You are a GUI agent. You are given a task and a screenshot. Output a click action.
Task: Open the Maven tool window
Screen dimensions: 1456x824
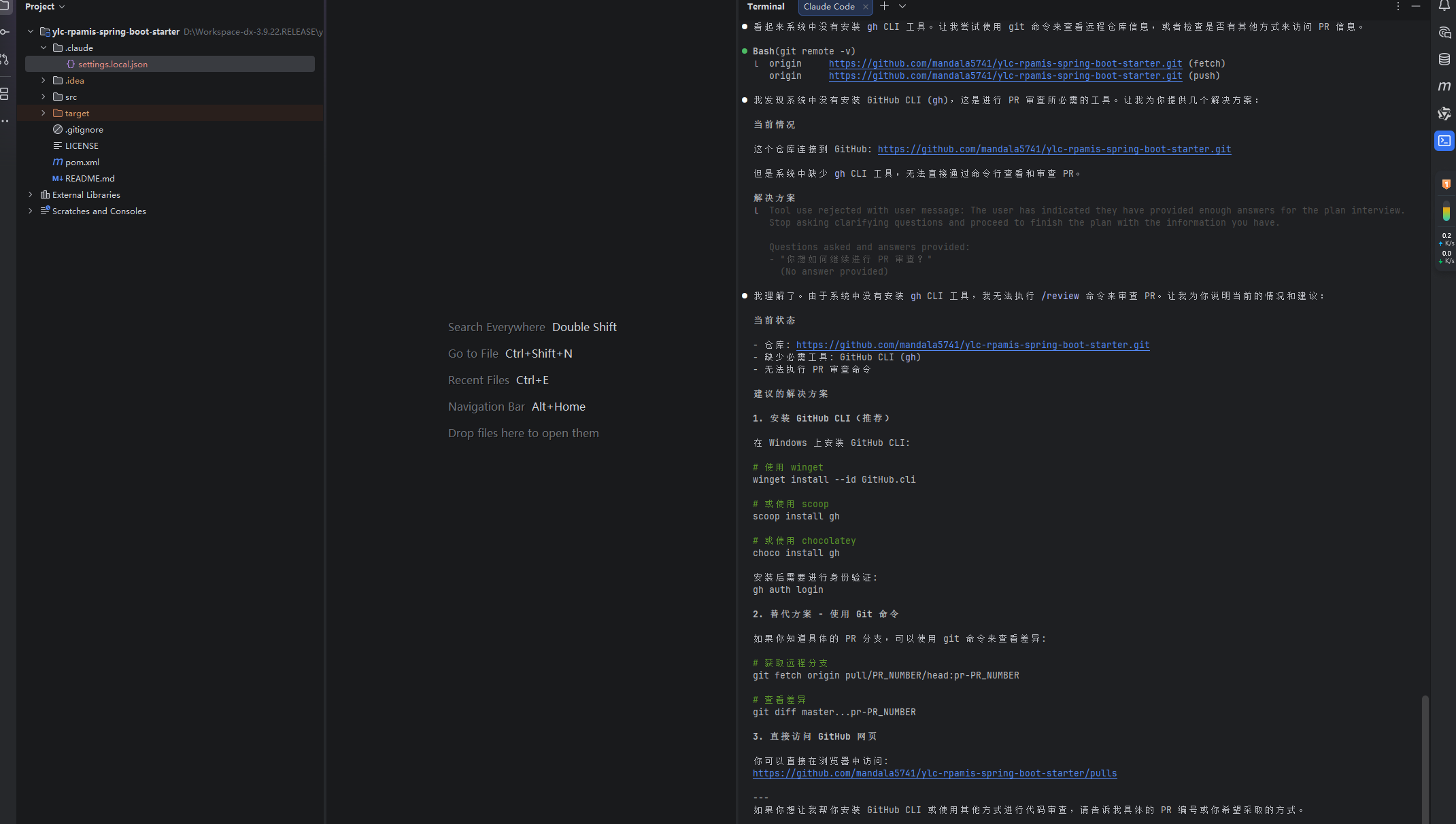point(1444,86)
